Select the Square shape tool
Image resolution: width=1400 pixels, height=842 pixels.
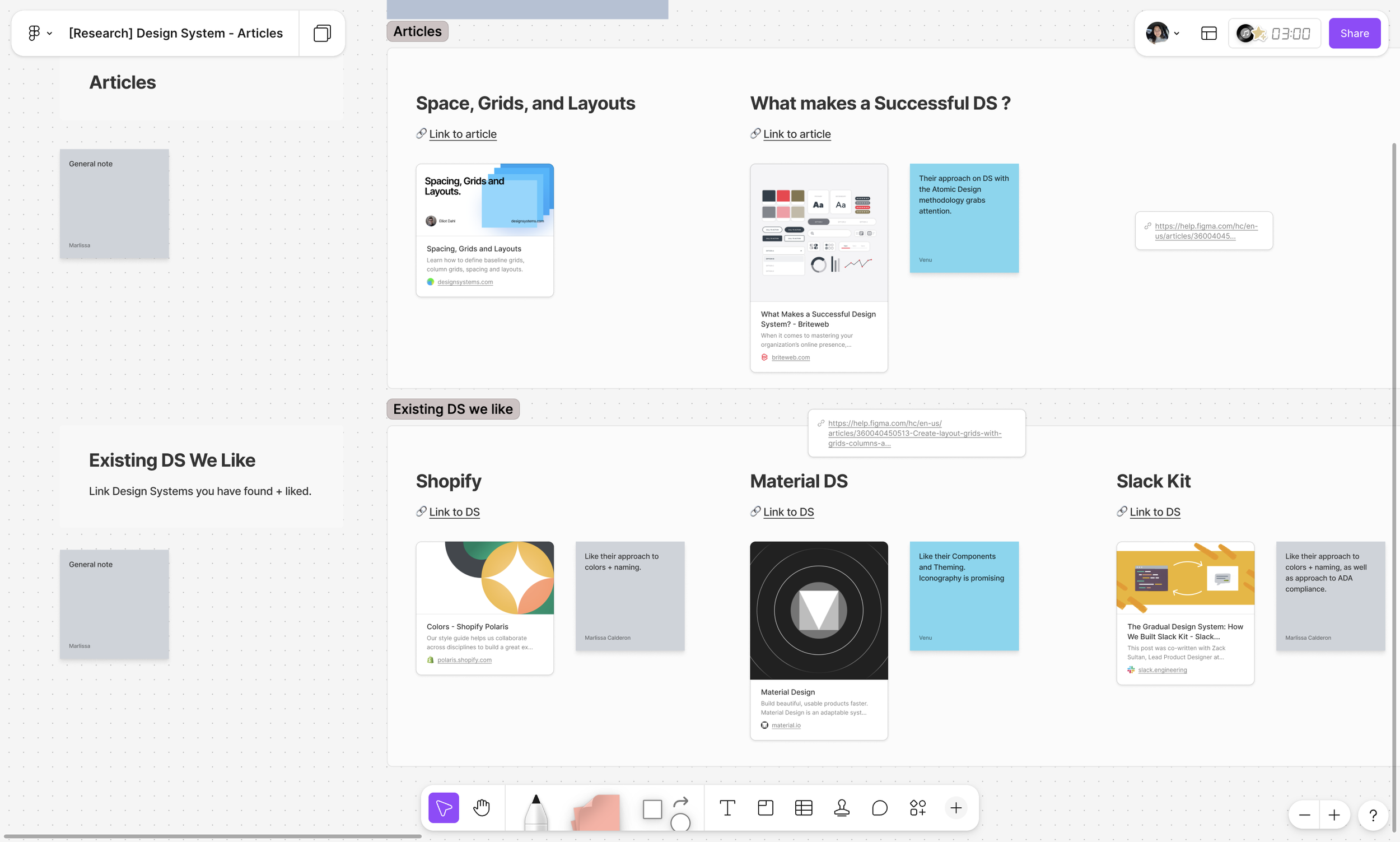652,809
